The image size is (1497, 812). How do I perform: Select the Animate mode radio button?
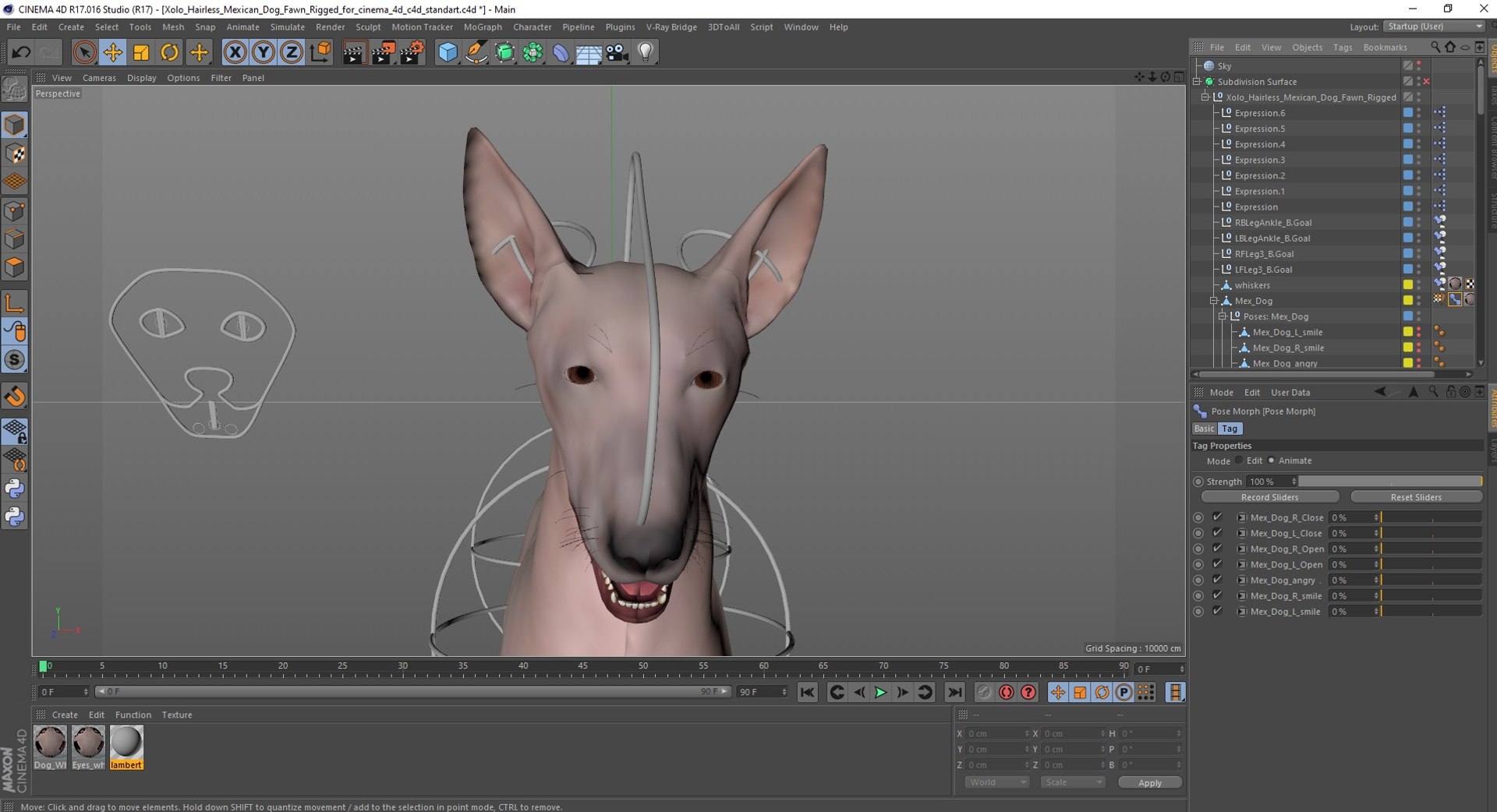pyautogui.click(x=1271, y=461)
